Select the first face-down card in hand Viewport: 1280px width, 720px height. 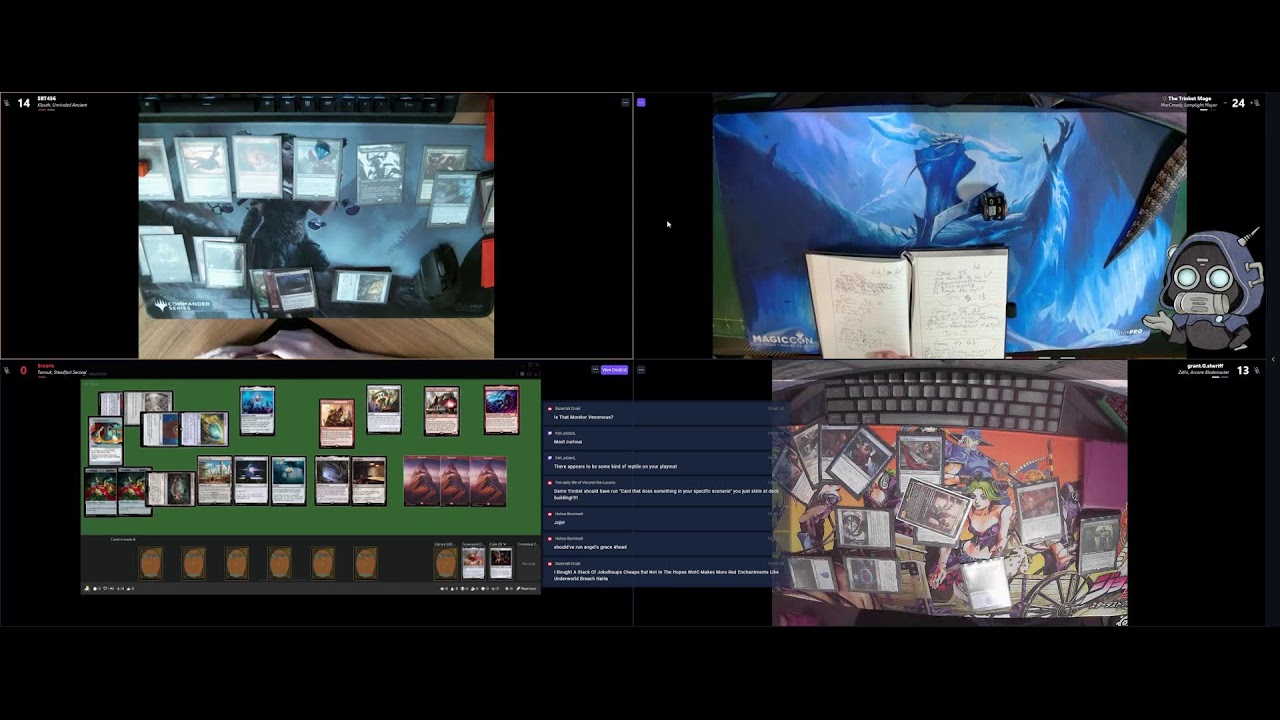pos(150,563)
